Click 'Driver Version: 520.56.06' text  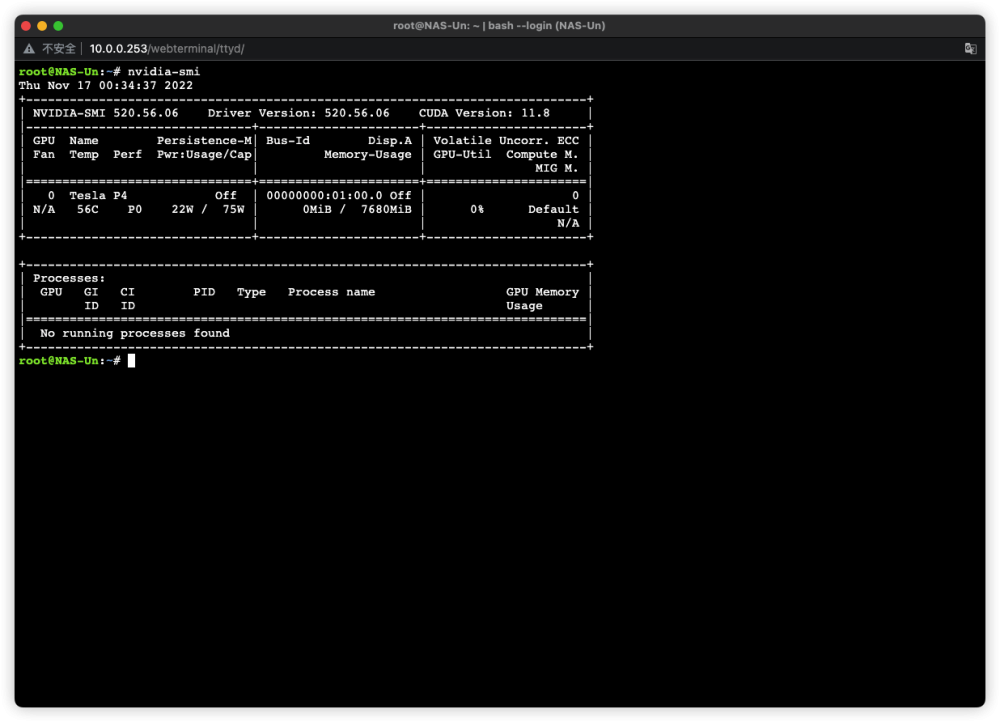click(298, 113)
